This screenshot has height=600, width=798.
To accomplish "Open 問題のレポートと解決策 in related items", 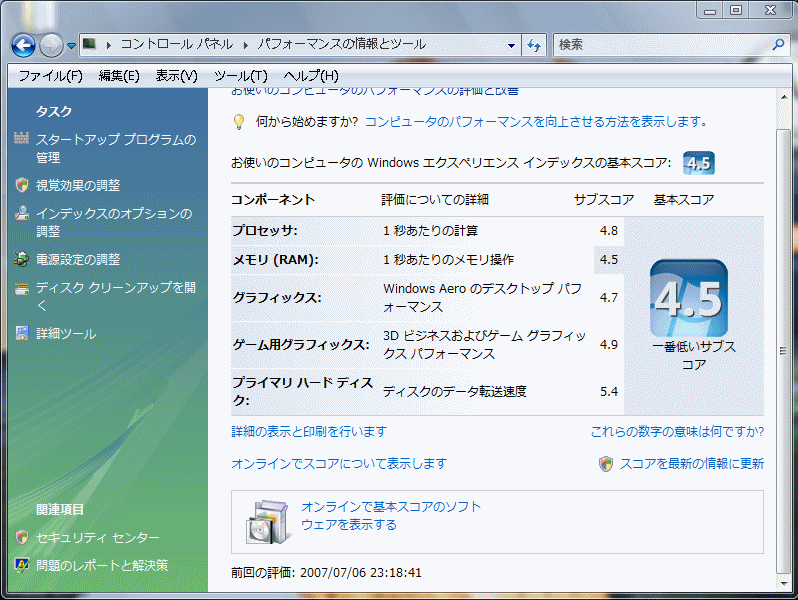I will (102, 565).
